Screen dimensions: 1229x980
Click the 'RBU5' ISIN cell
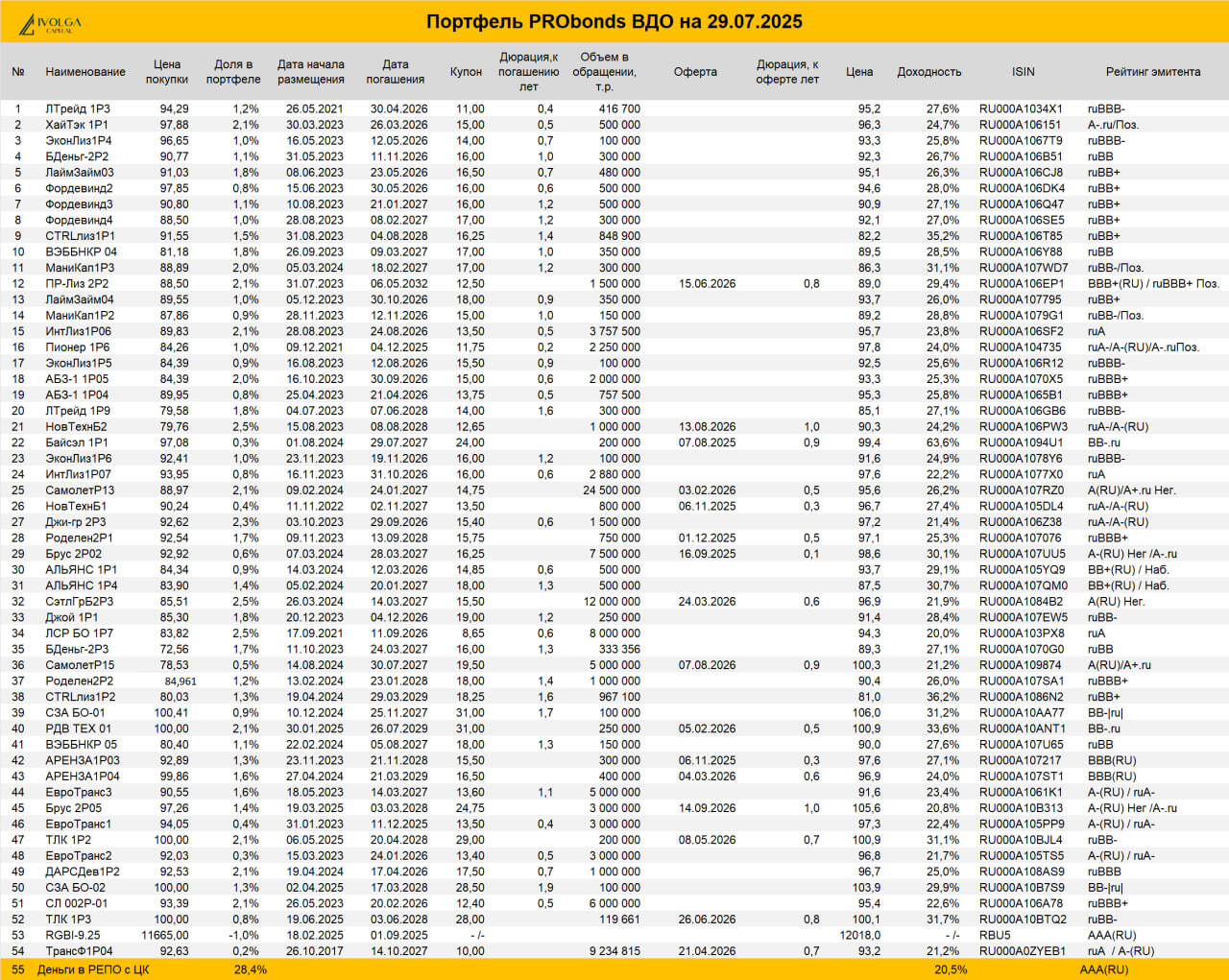click(x=995, y=935)
